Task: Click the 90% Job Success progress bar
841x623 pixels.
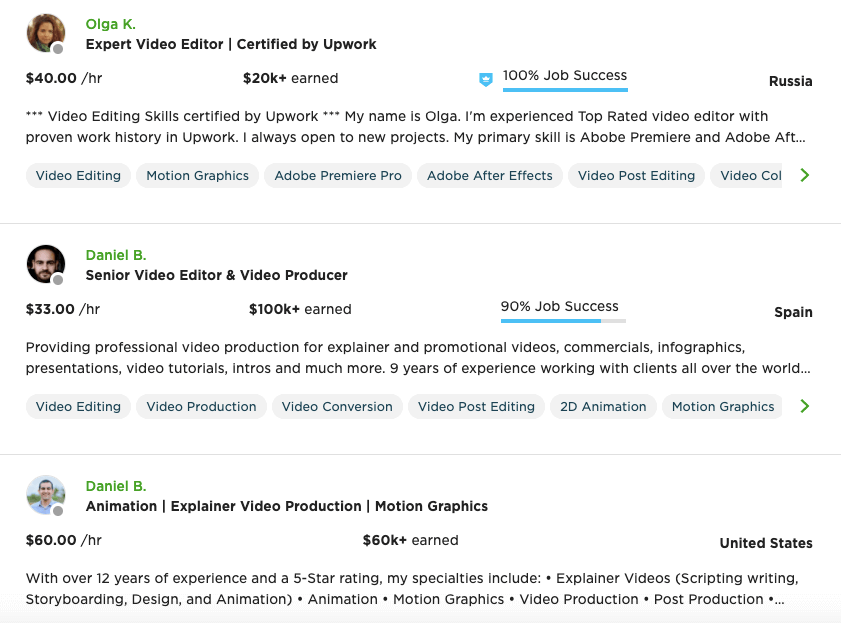Action: click(563, 321)
